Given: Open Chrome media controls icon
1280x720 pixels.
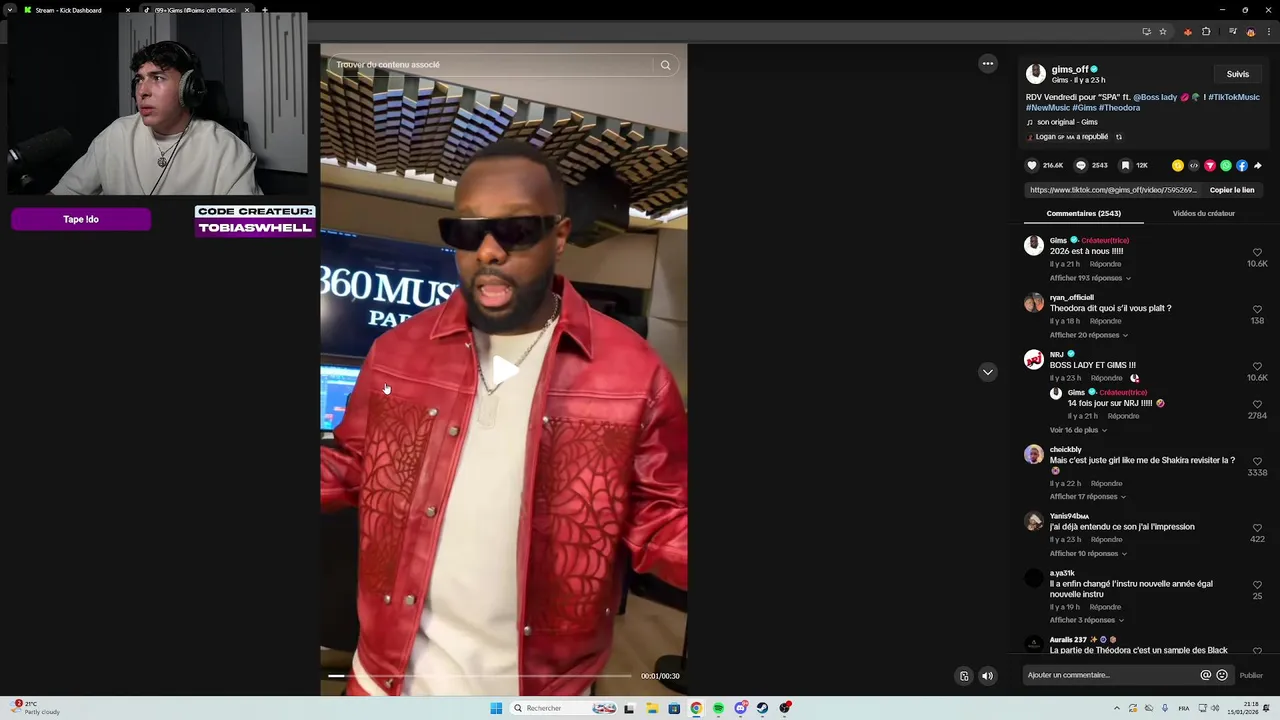Looking at the screenshot, I should pos(1233,31).
